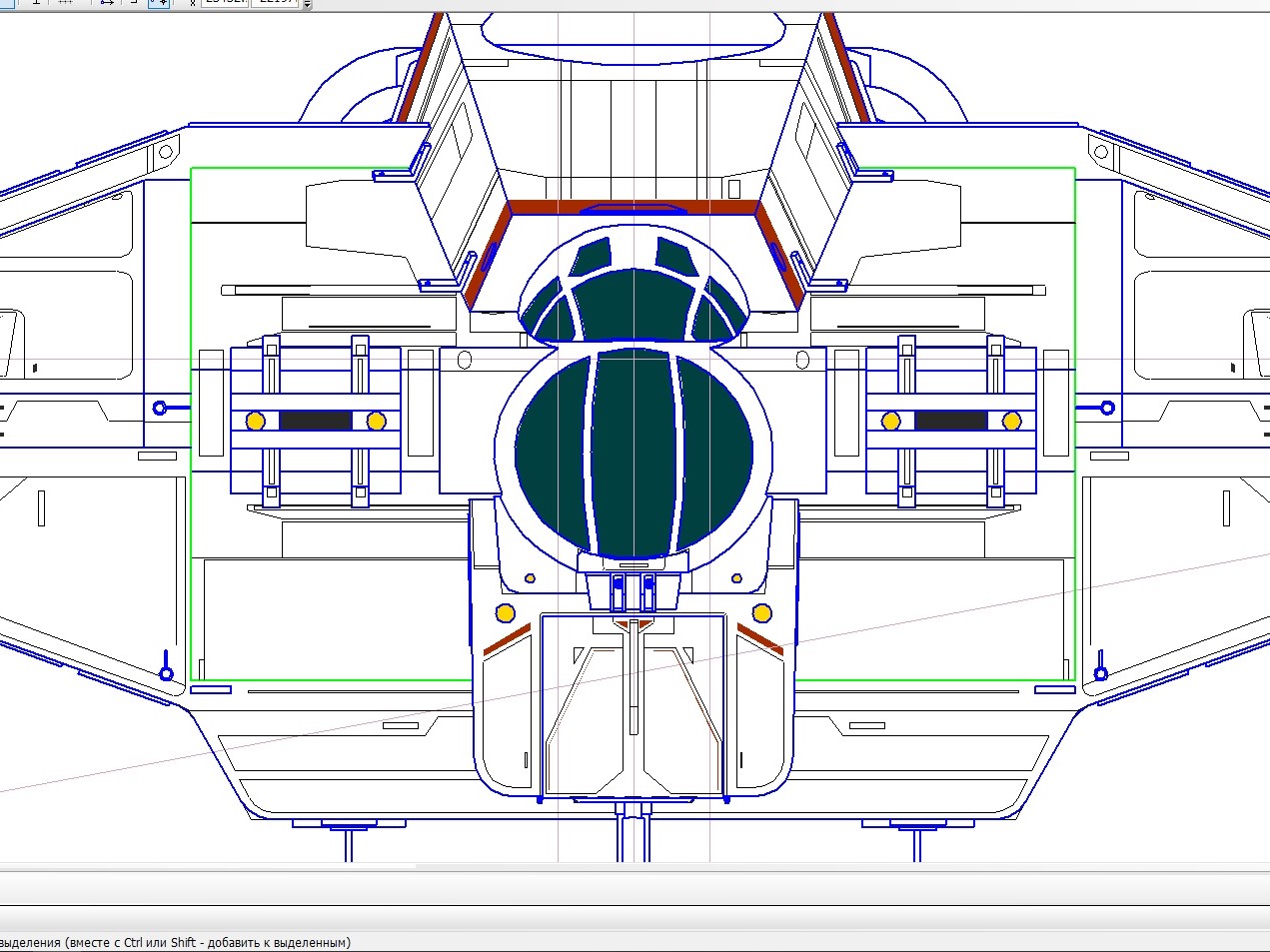1270x952 pixels.
Task: Click the yellow circle left of lower hatch
Action: pyautogui.click(x=506, y=613)
